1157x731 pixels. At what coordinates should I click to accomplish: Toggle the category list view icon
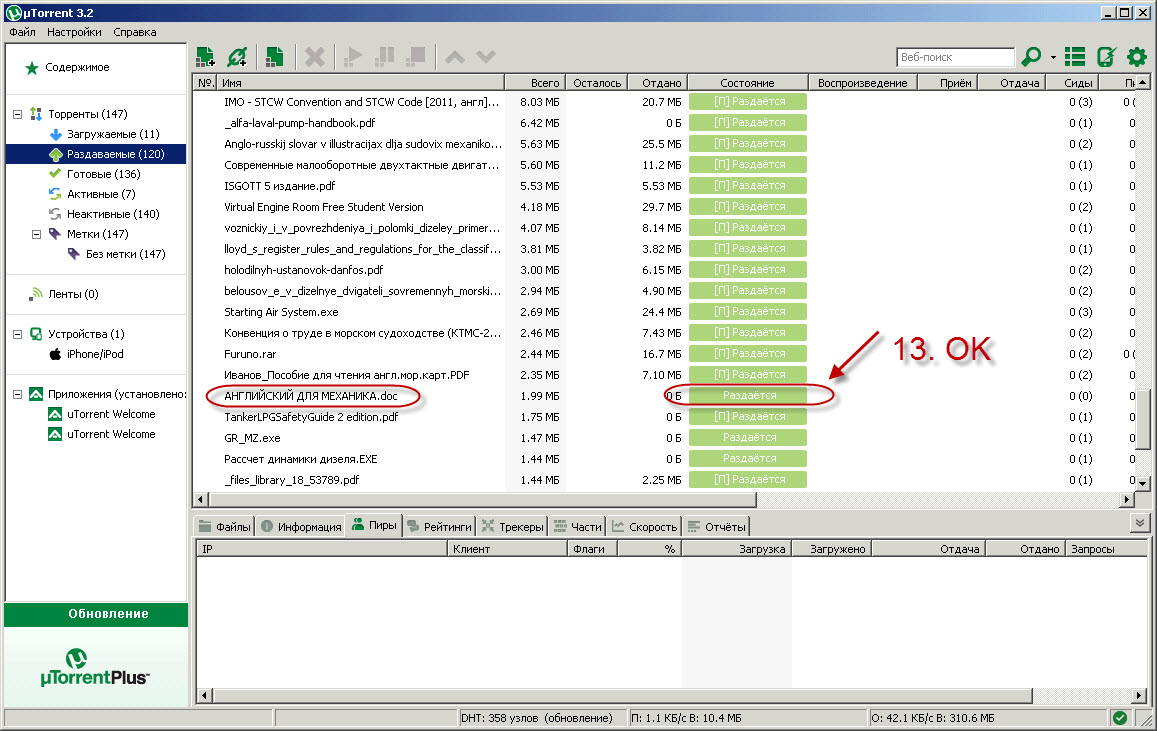pos(1075,57)
